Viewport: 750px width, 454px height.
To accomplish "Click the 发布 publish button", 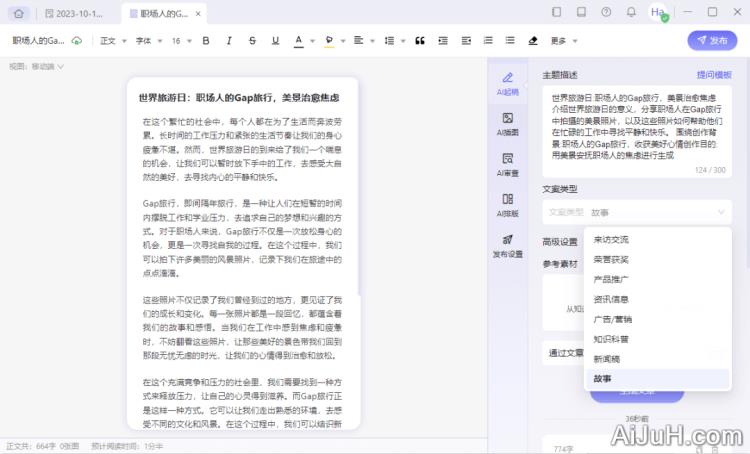I will pyautogui.click(x=712, y=41).
